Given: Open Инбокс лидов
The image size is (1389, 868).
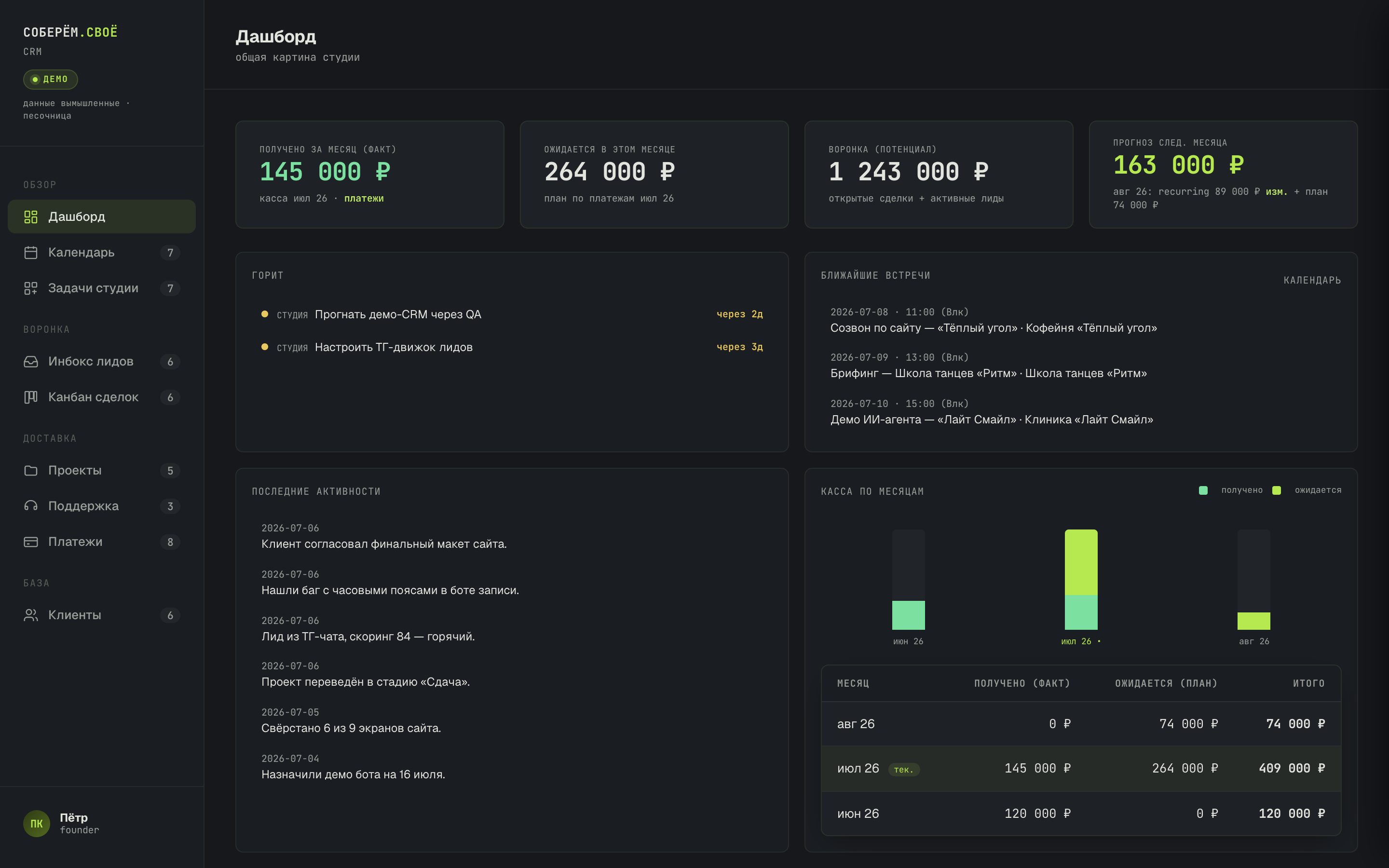Looking at the screenshot, I should [102, 362].
